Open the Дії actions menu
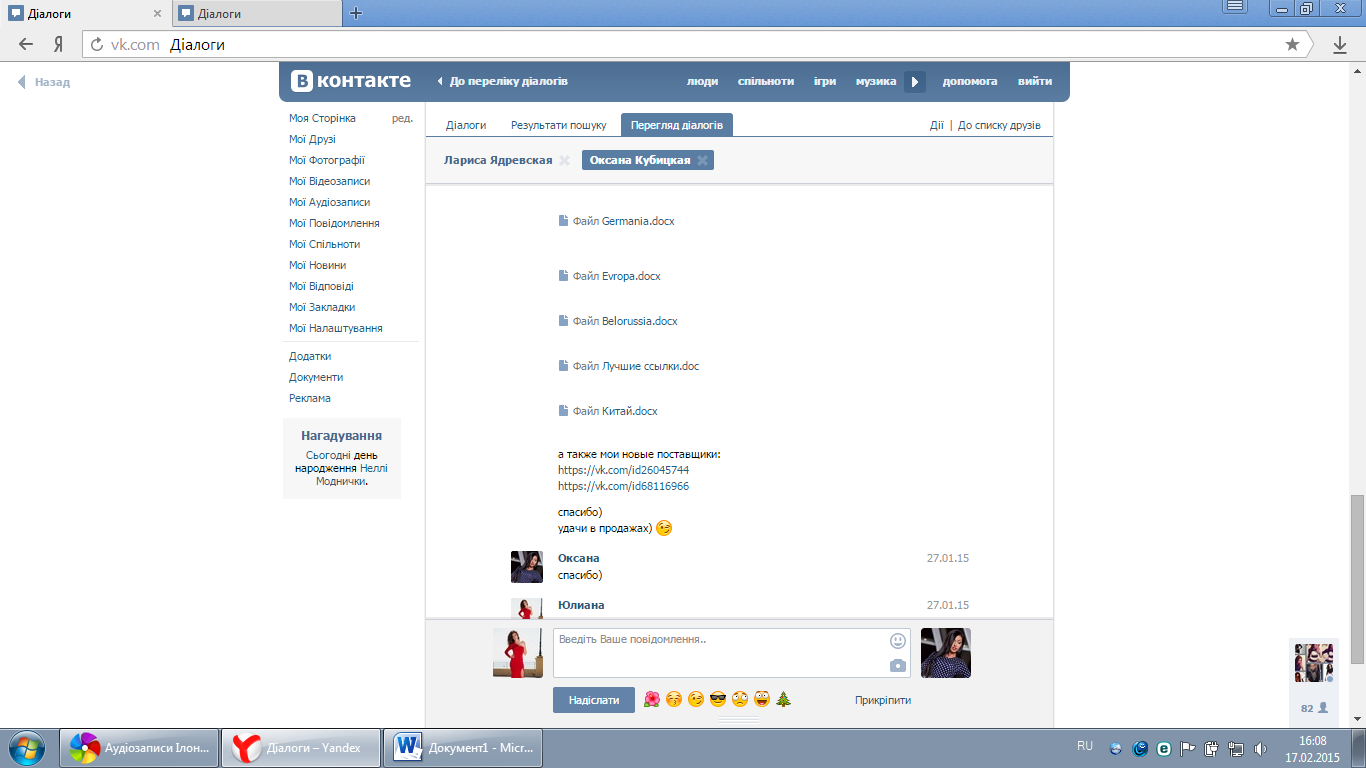 coord(936,125)
